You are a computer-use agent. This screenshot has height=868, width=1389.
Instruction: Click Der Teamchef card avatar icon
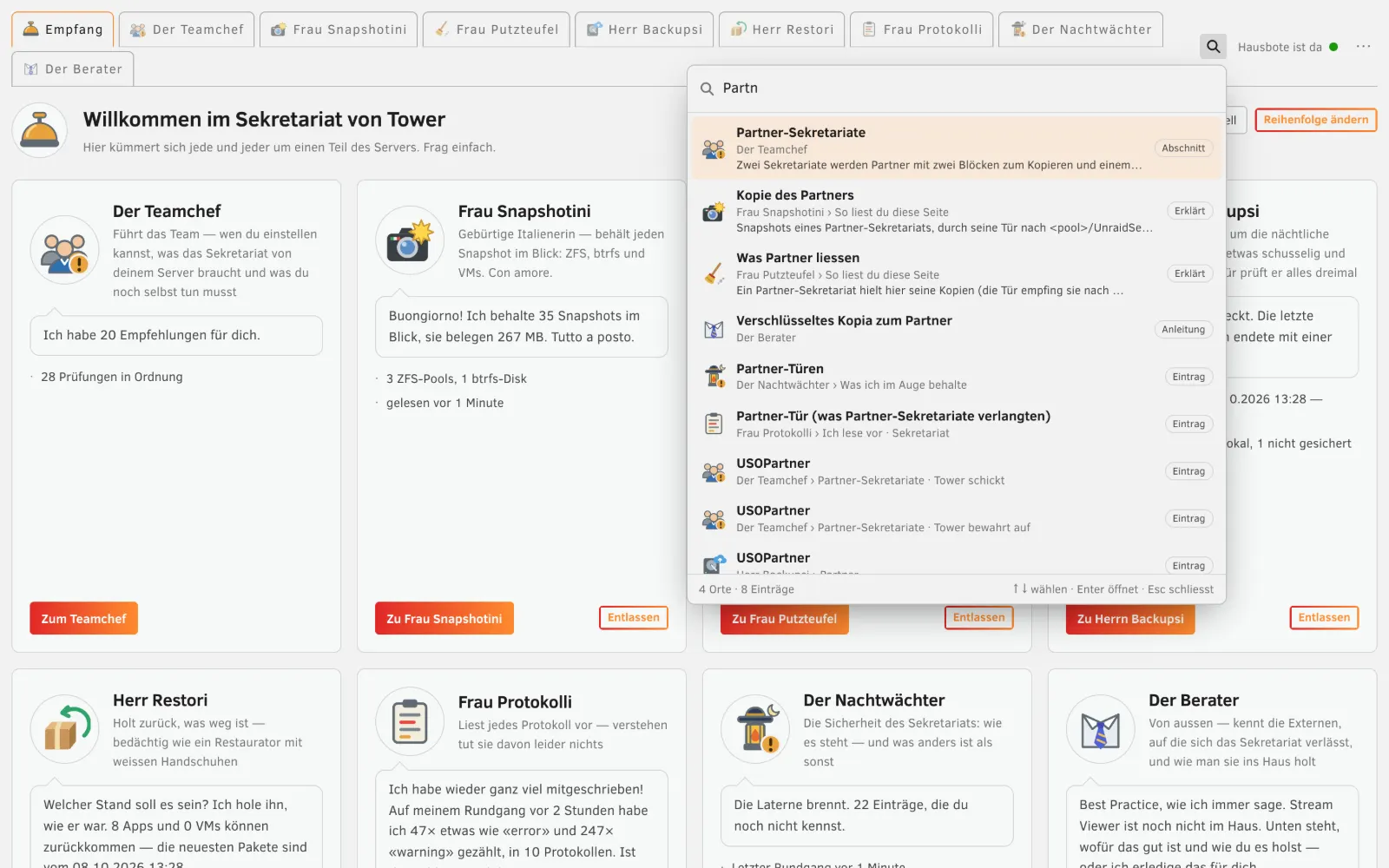(64, 250)
